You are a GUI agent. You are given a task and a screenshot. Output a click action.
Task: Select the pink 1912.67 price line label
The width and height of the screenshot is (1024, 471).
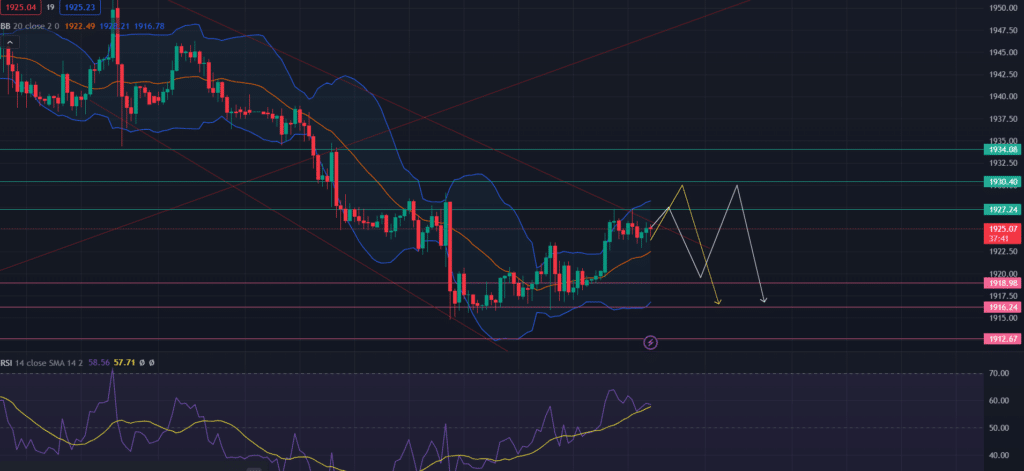[x=1002, y=338]
